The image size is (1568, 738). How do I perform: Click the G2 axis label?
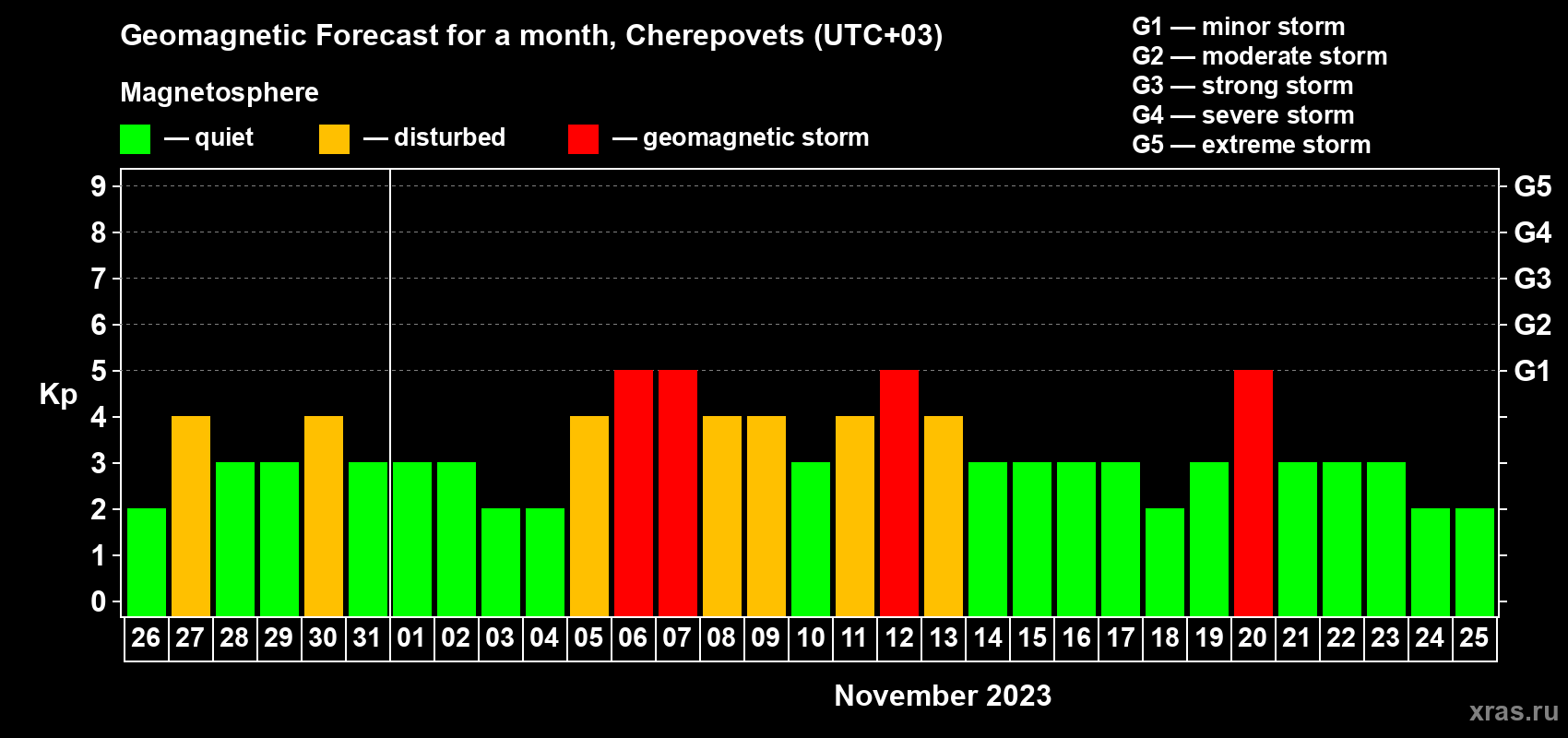point(1533,325)
